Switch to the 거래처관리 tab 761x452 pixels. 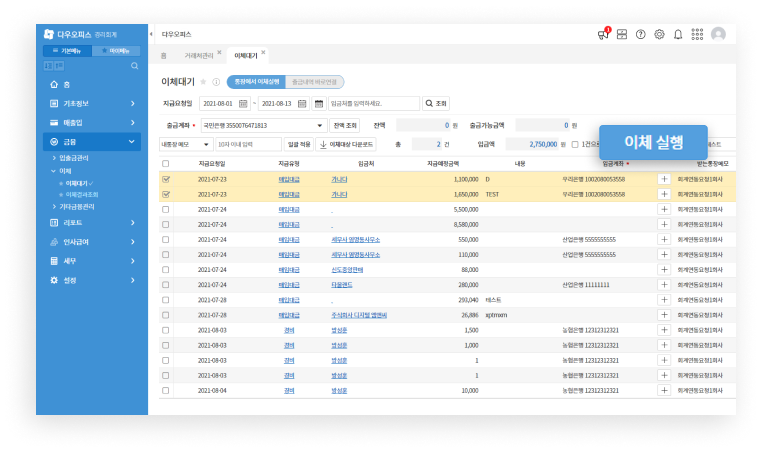[199, 56]
